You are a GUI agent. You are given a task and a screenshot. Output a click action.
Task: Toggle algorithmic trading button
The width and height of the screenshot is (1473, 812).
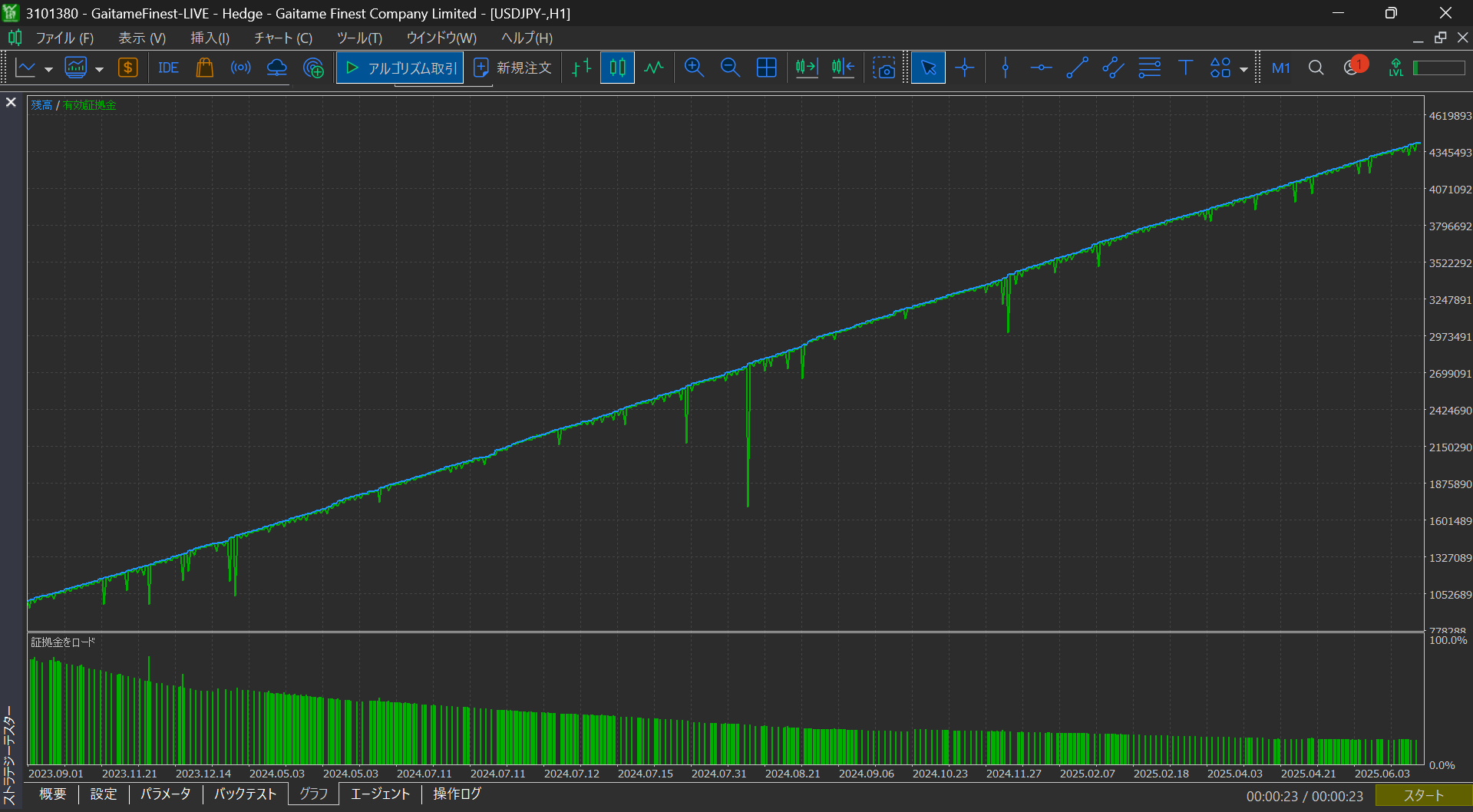pyautogui.click(x=400, y=68)
